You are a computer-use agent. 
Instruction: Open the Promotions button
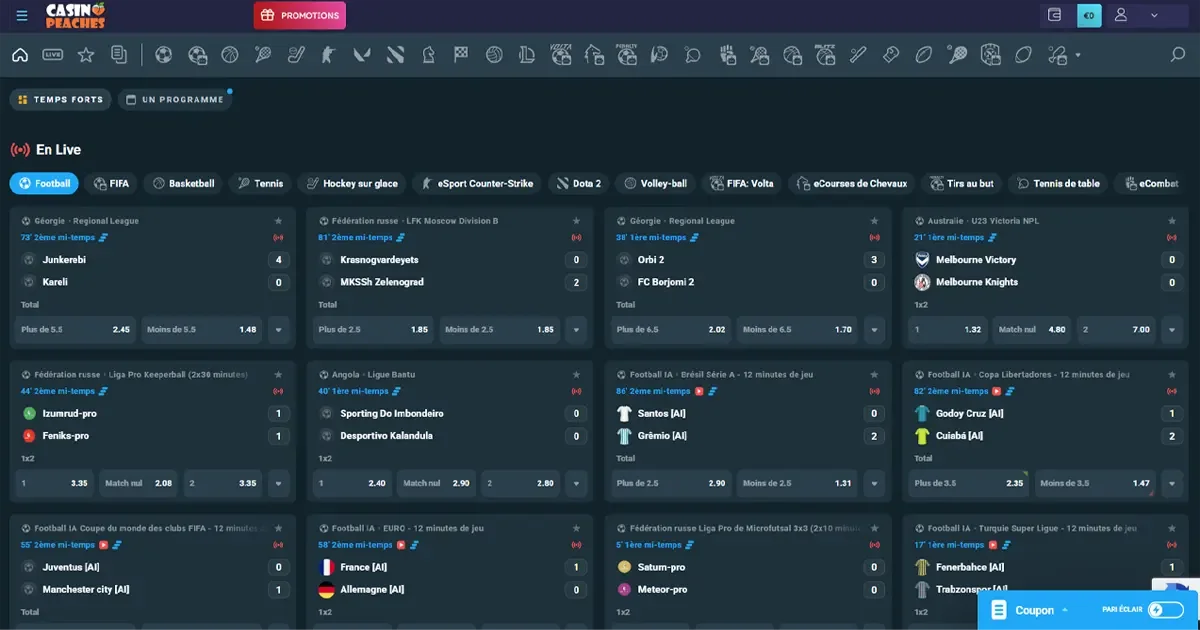click(x=300, y=15)
